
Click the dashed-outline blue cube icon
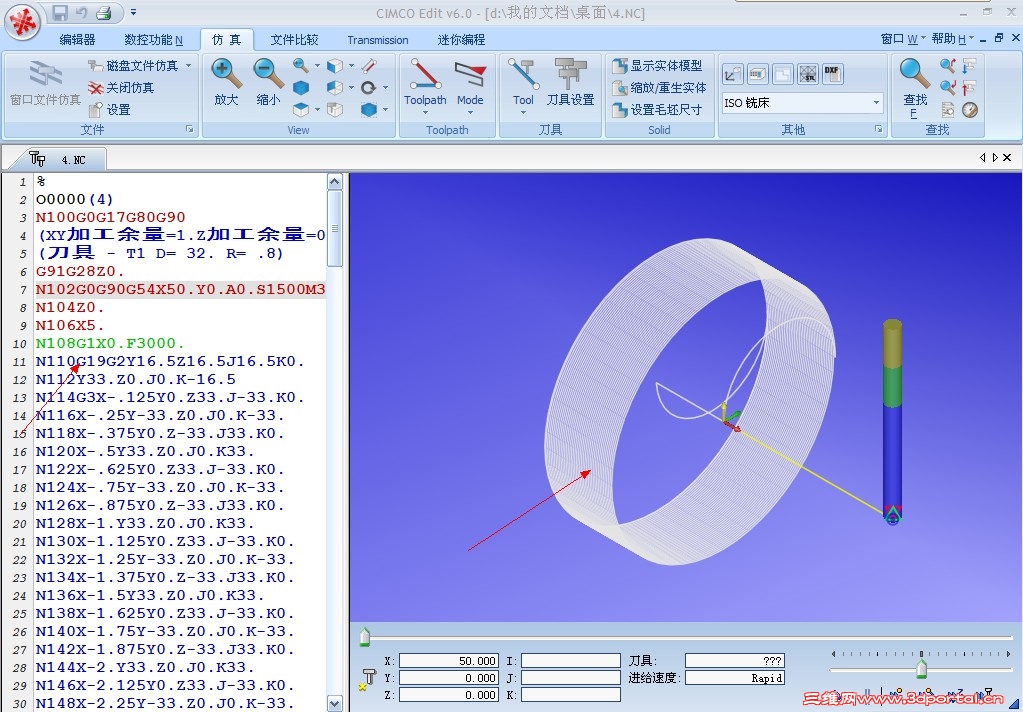(x=369, y=109)
